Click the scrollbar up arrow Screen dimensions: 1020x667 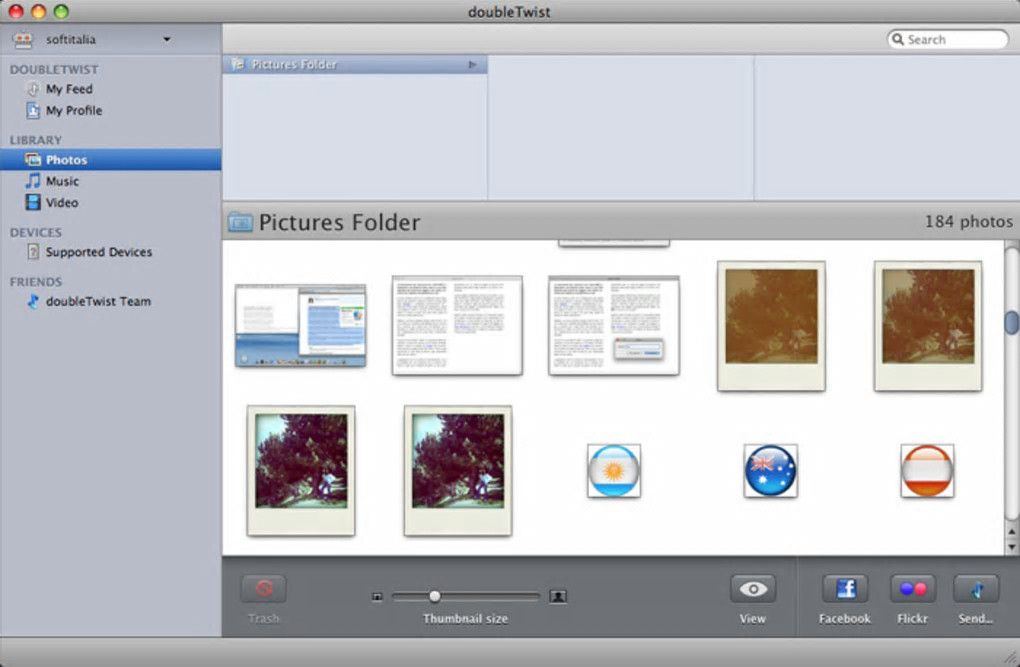(x=1012, y=532)
